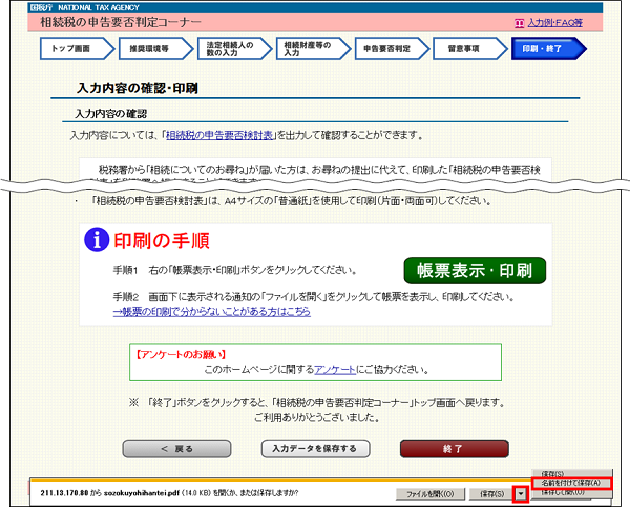Screen dimensions: 630x507
Task: Click the 手順1 instruction text
Action: (x=235, y=270)
